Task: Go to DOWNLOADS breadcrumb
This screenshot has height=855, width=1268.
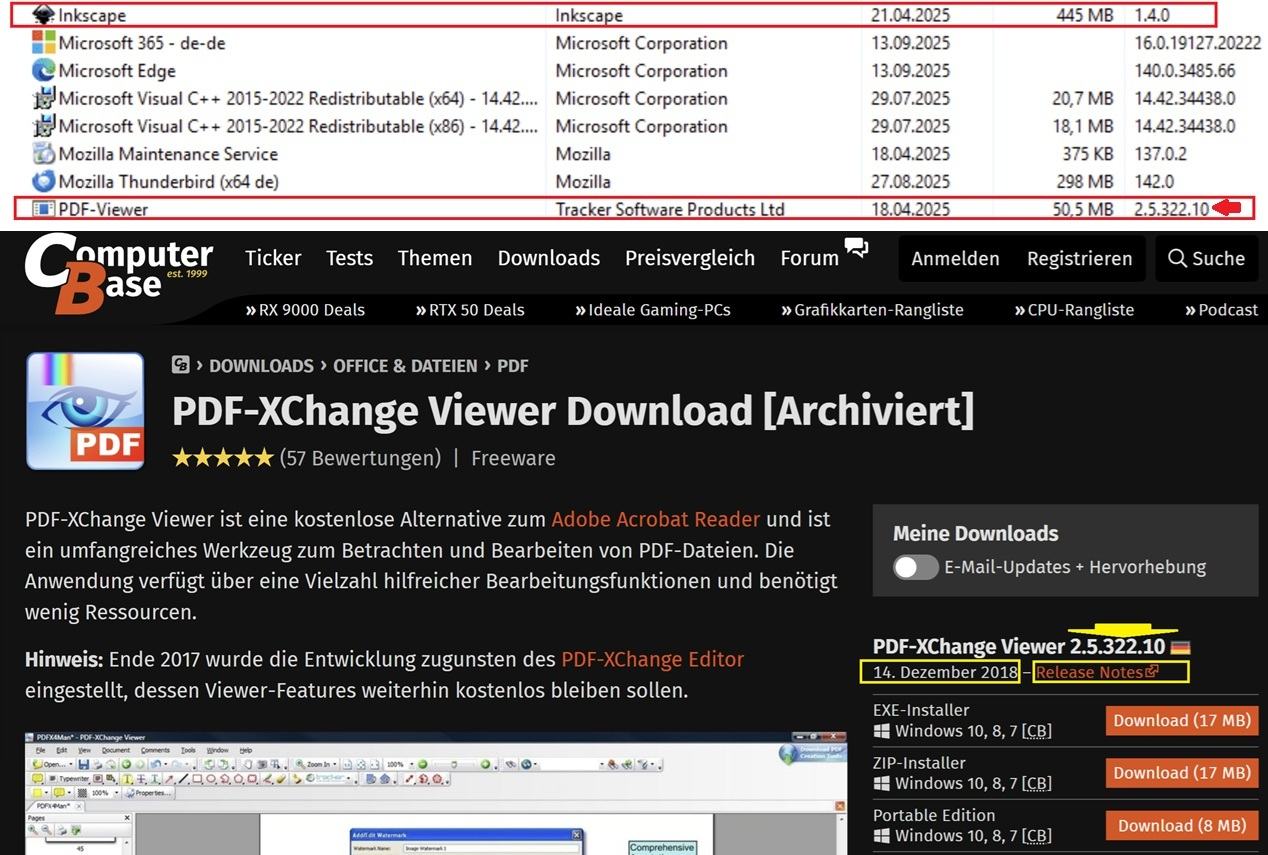Action: 261,366
